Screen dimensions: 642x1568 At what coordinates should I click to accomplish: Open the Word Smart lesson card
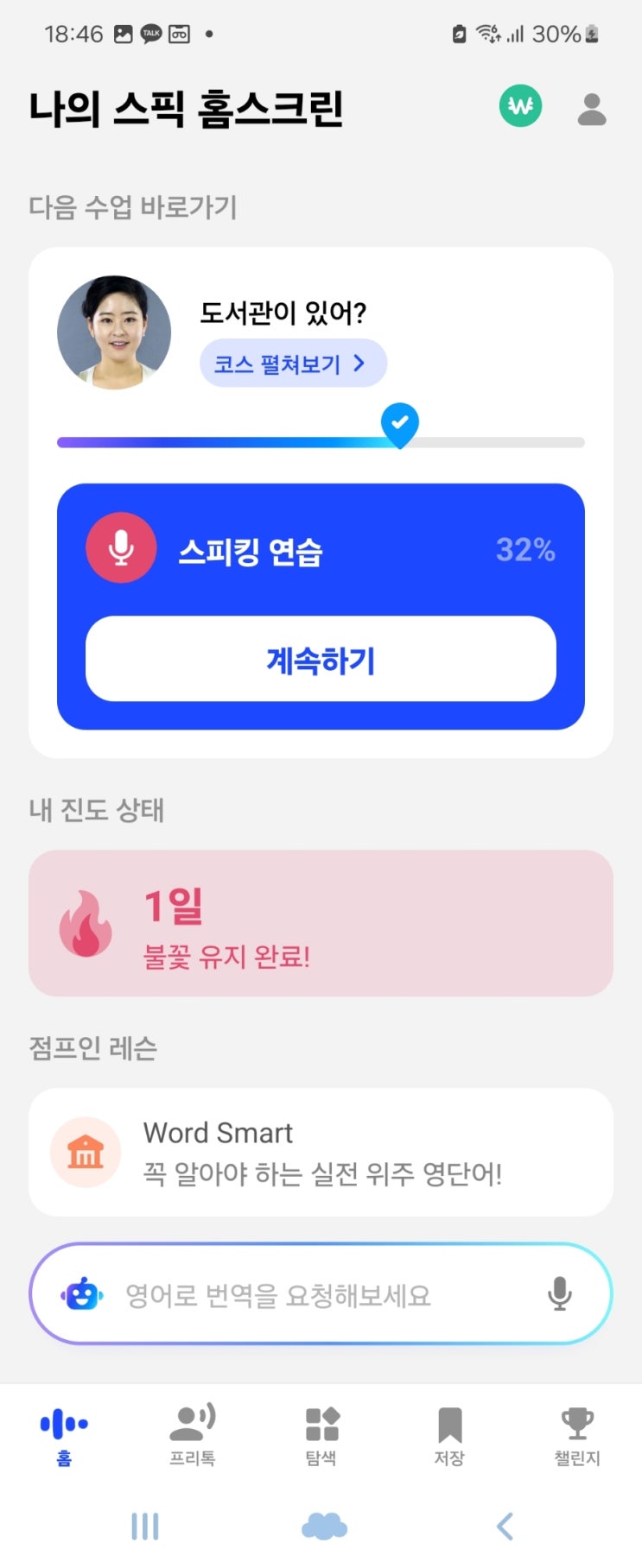pos(346,1152)
